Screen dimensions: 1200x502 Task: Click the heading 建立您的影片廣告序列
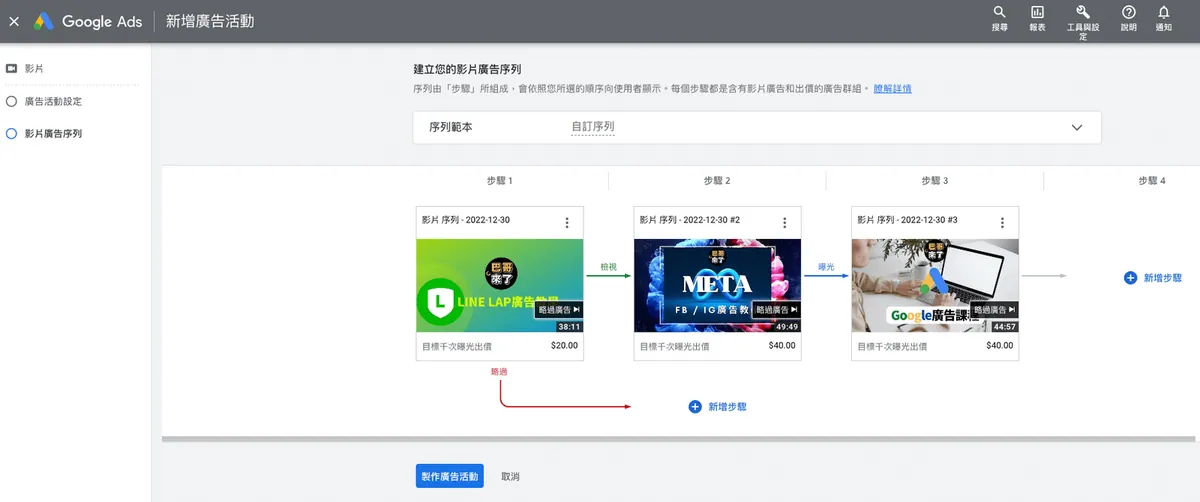[469, 70]
